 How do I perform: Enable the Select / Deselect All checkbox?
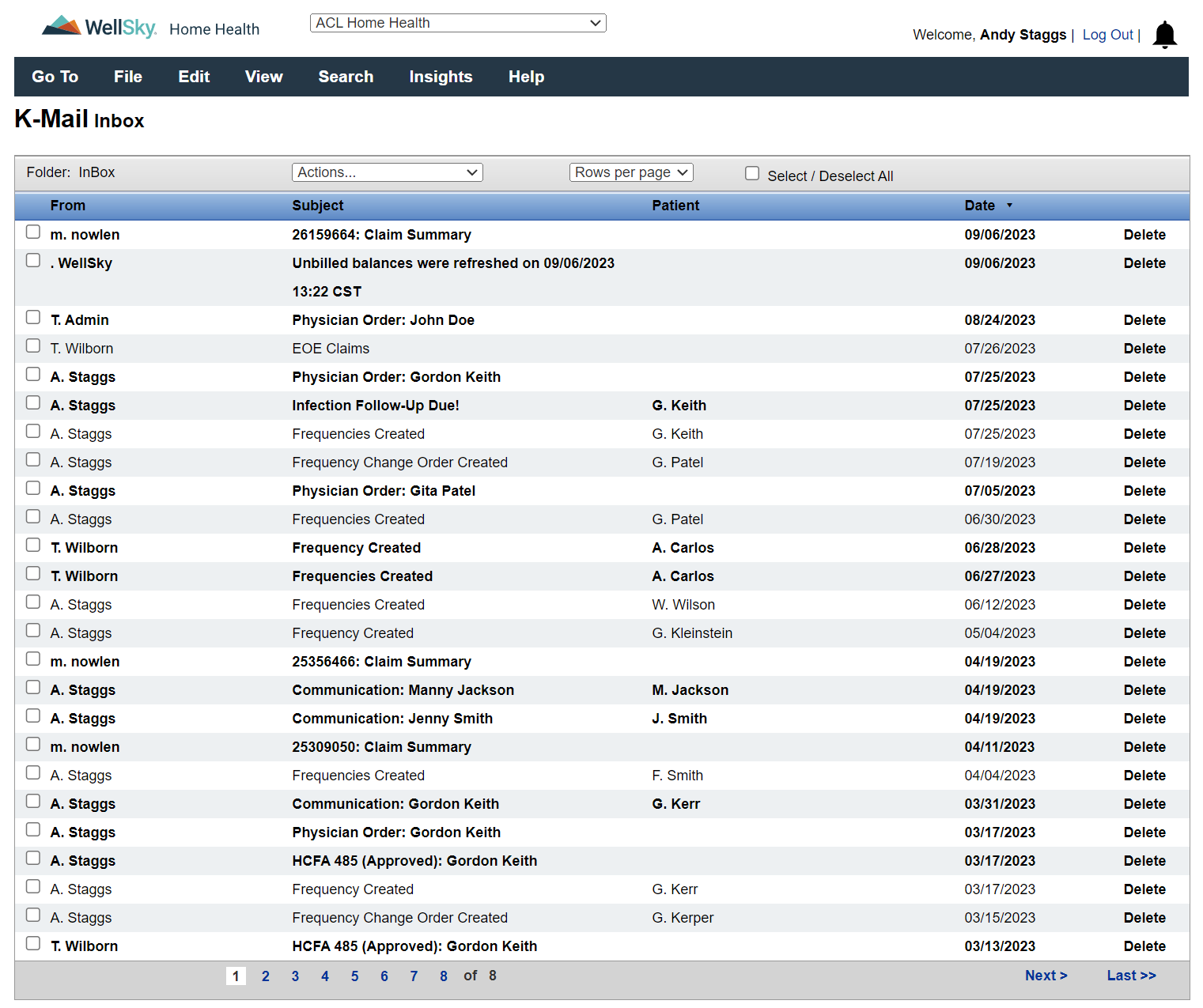coord(751,172)
